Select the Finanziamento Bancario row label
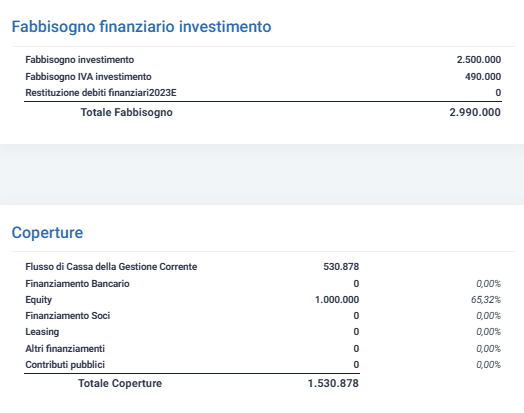Viewport: 524px width, 413px height. click(77, 284)
